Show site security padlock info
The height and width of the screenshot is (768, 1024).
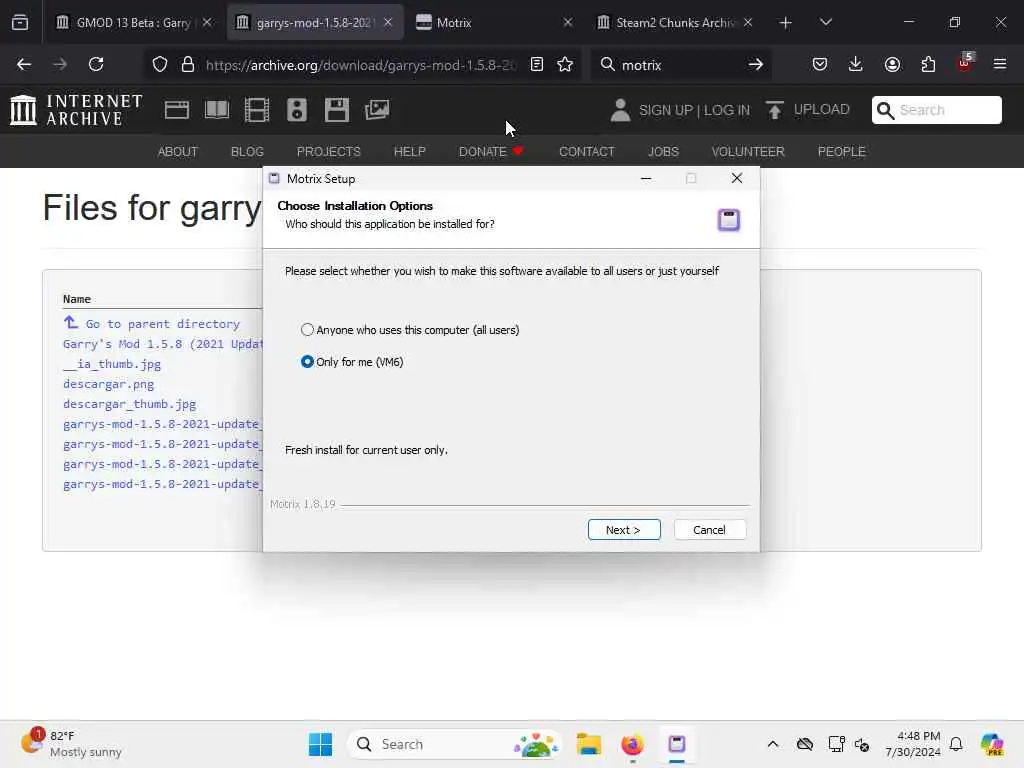tap(188, 64)
